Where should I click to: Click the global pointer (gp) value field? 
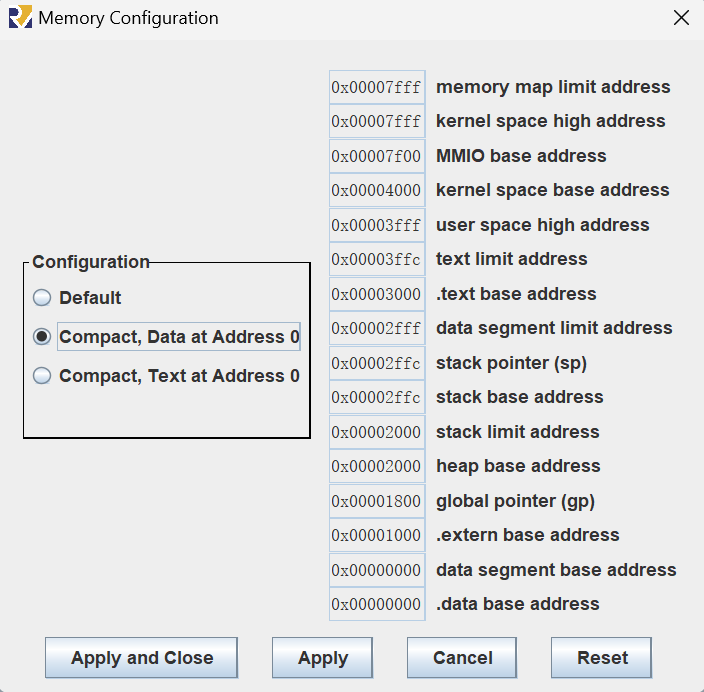click(377, 501)
